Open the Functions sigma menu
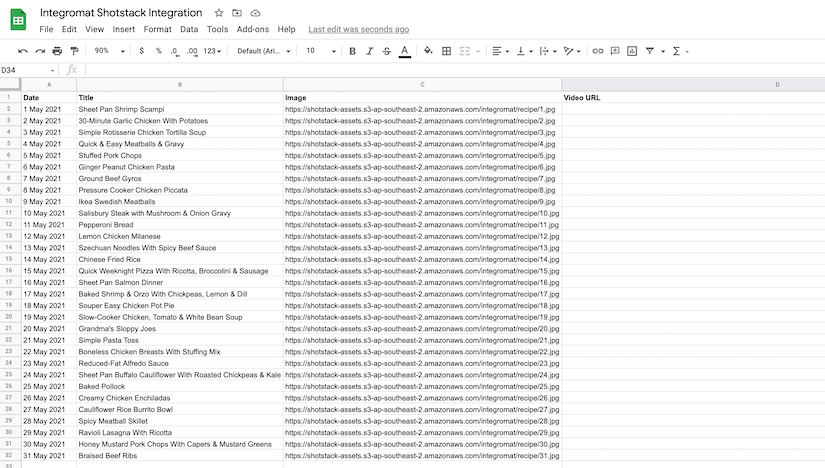The image size is (825, 468). coord(677,51)
